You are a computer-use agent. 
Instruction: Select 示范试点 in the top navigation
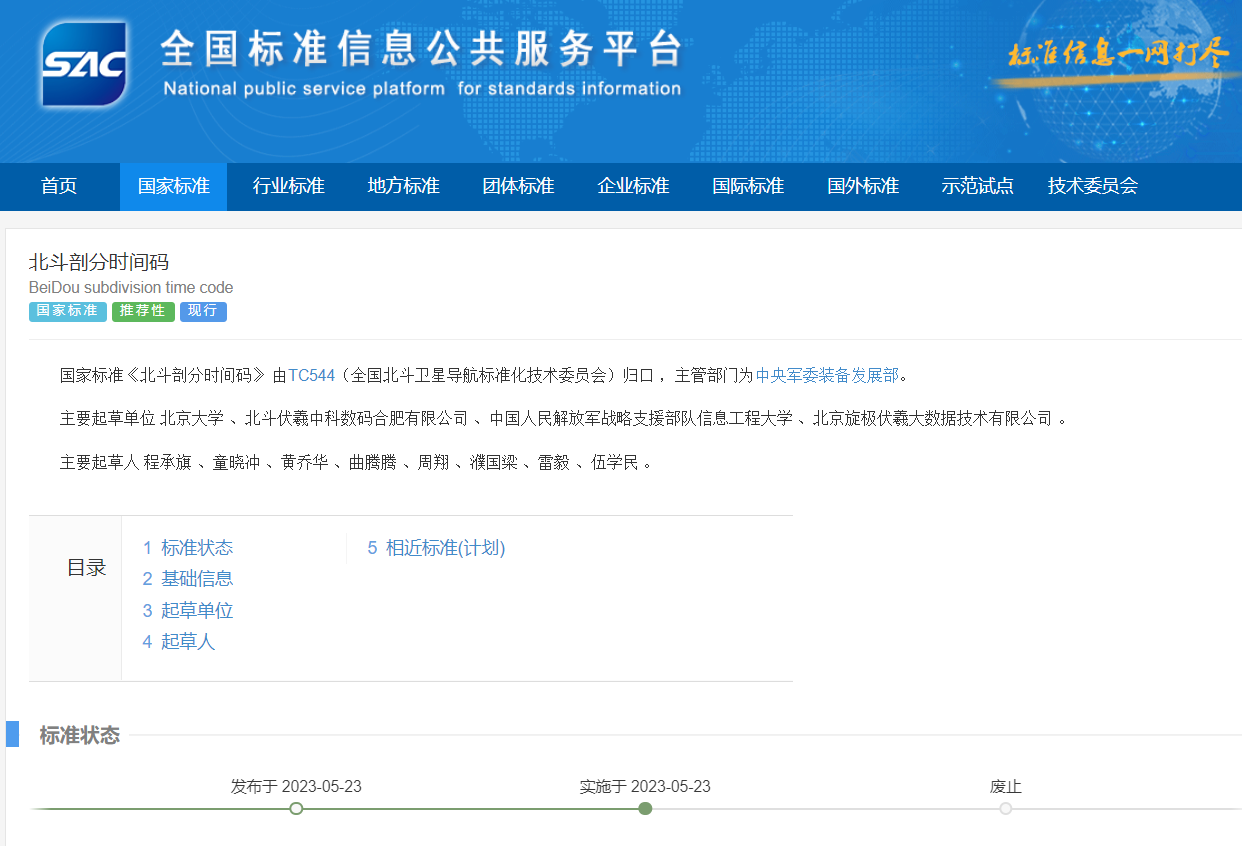977,186
